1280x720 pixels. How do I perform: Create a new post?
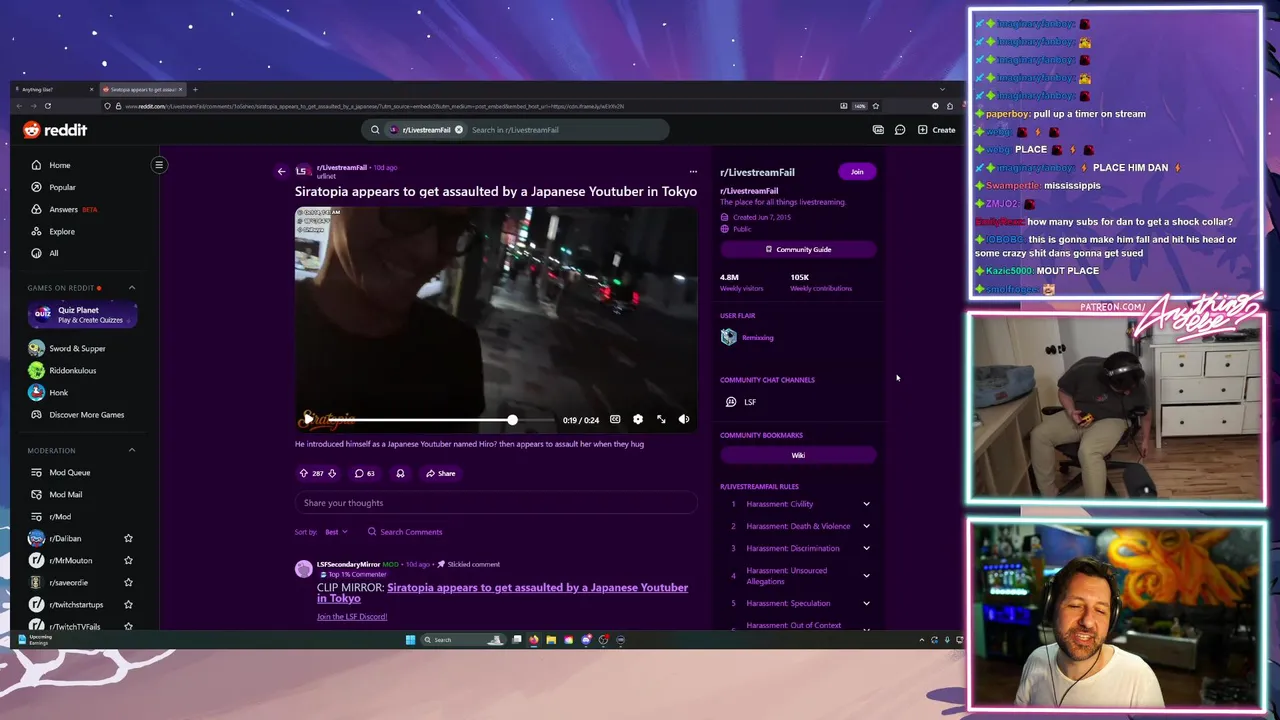(x=937, y=130)
